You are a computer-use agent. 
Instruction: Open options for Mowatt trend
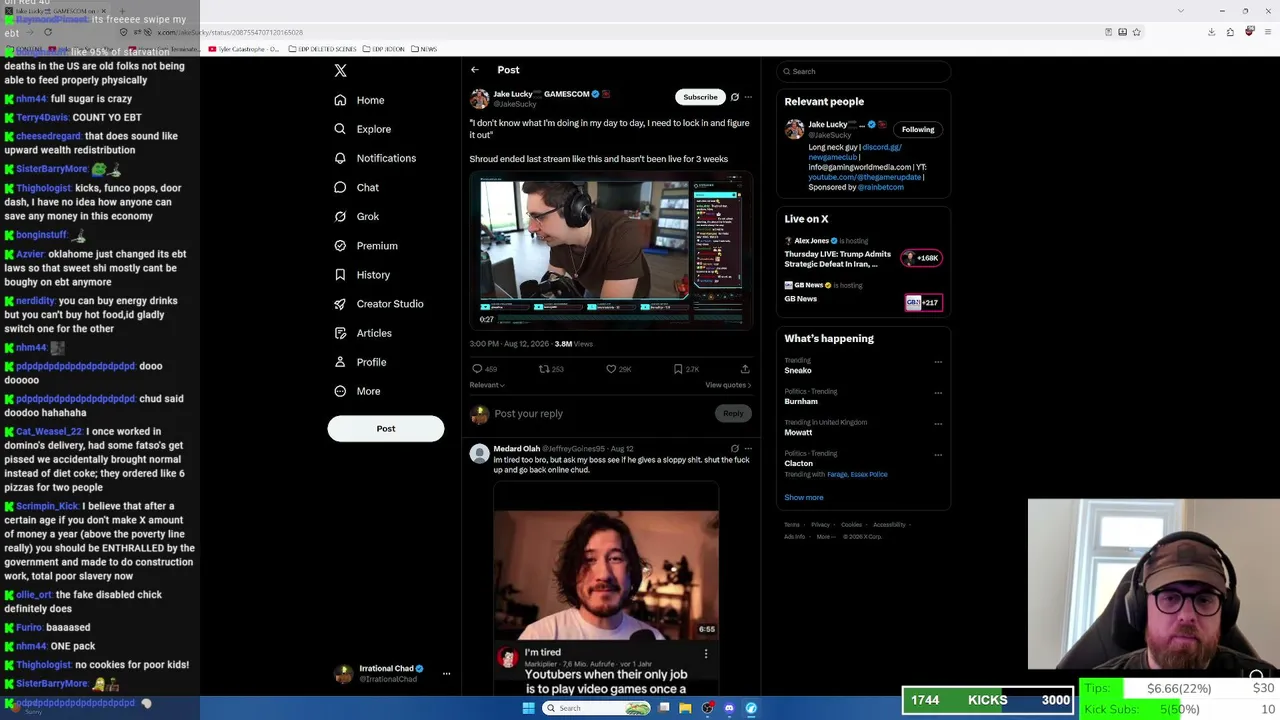coord(938,424)
